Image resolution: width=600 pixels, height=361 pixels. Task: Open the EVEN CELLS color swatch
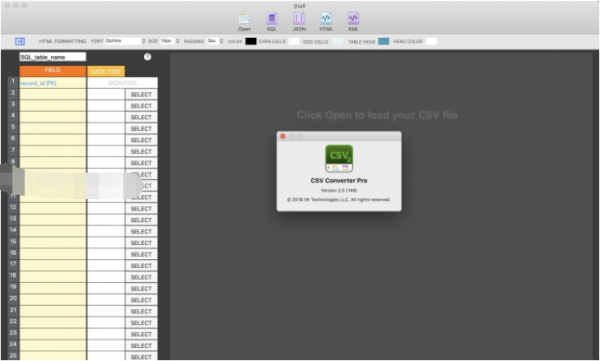[293, 41]
